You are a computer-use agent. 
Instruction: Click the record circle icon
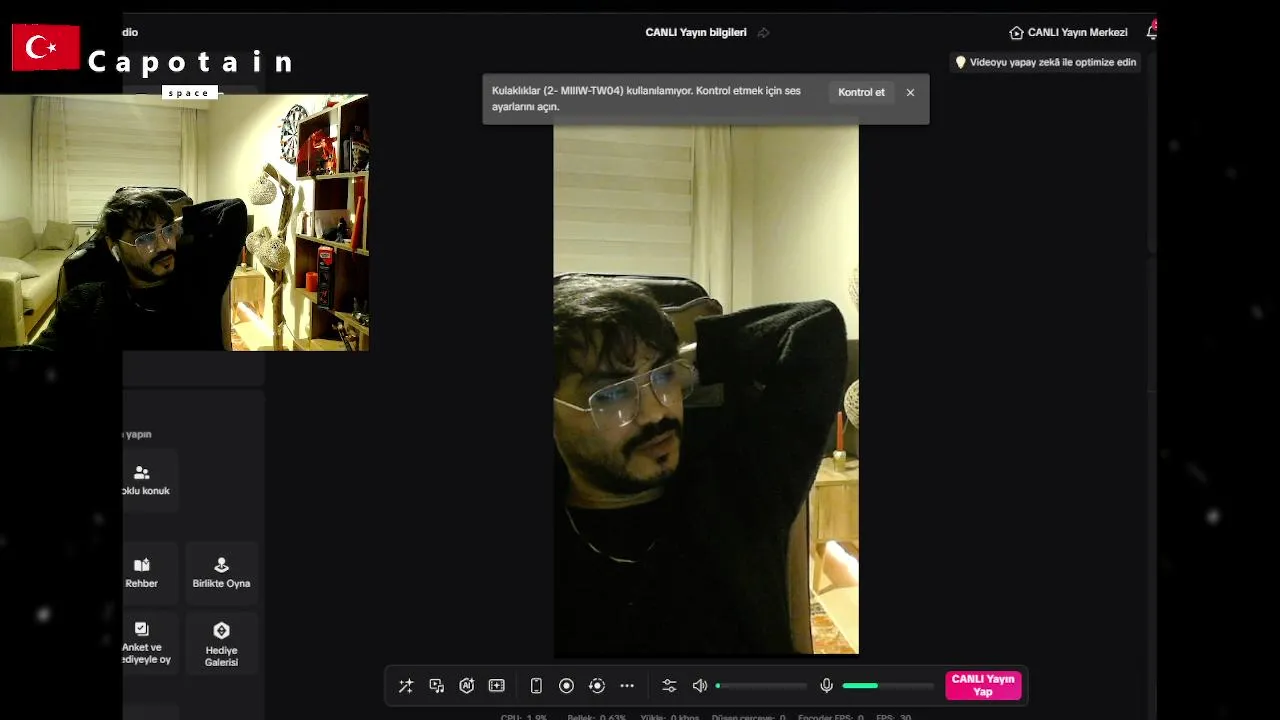tap(566, 686)
